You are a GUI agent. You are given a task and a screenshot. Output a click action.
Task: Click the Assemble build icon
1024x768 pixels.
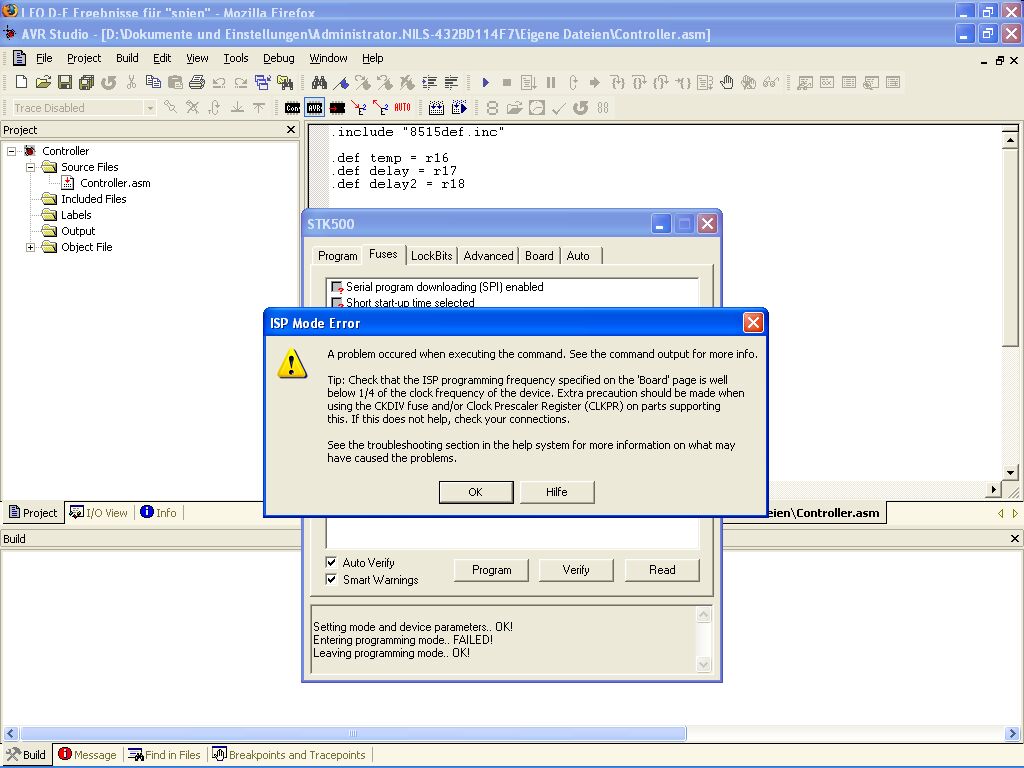[x=436, y=108]
